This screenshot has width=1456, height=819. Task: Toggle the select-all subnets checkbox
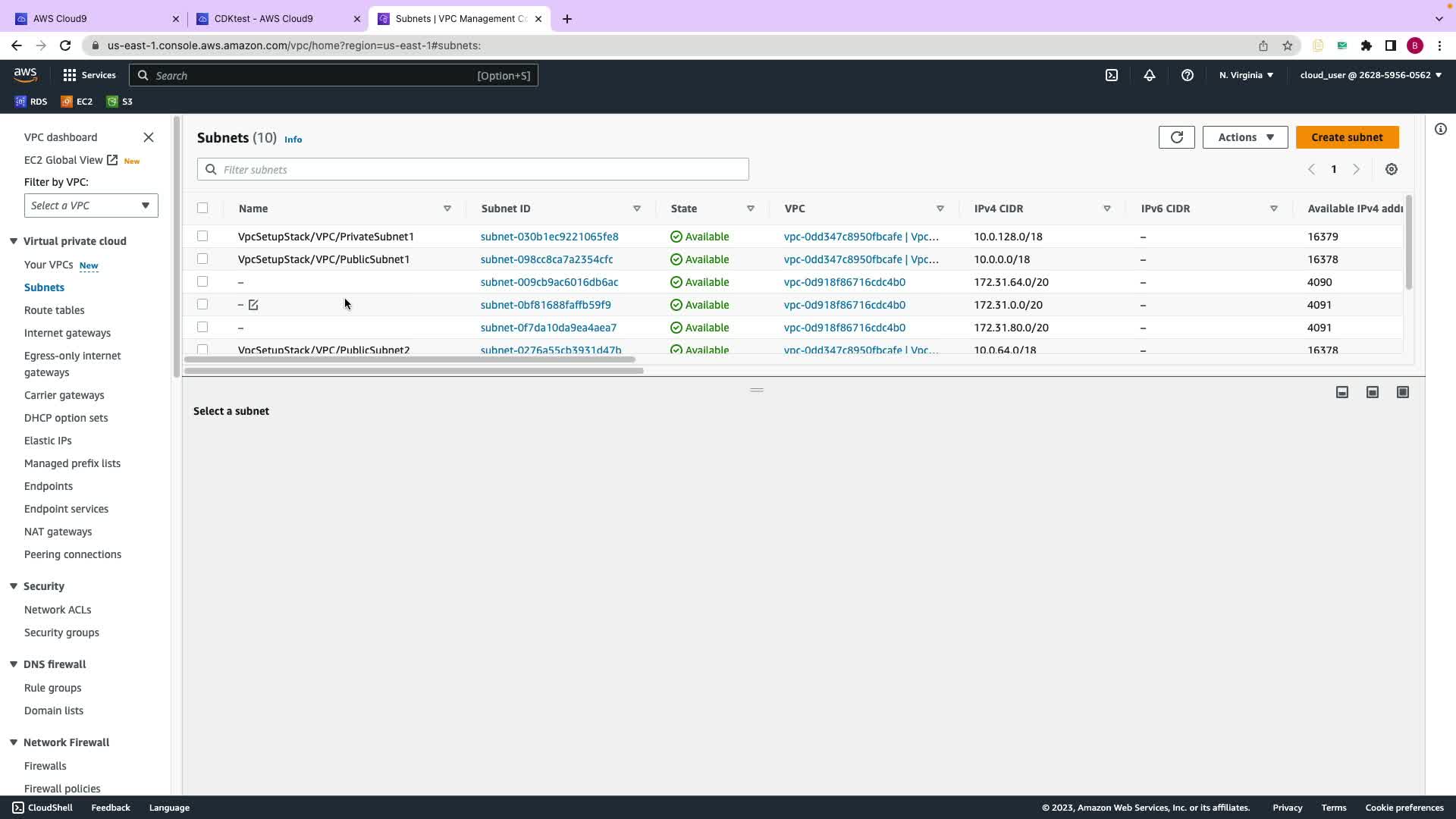click(x=202, y=208)
